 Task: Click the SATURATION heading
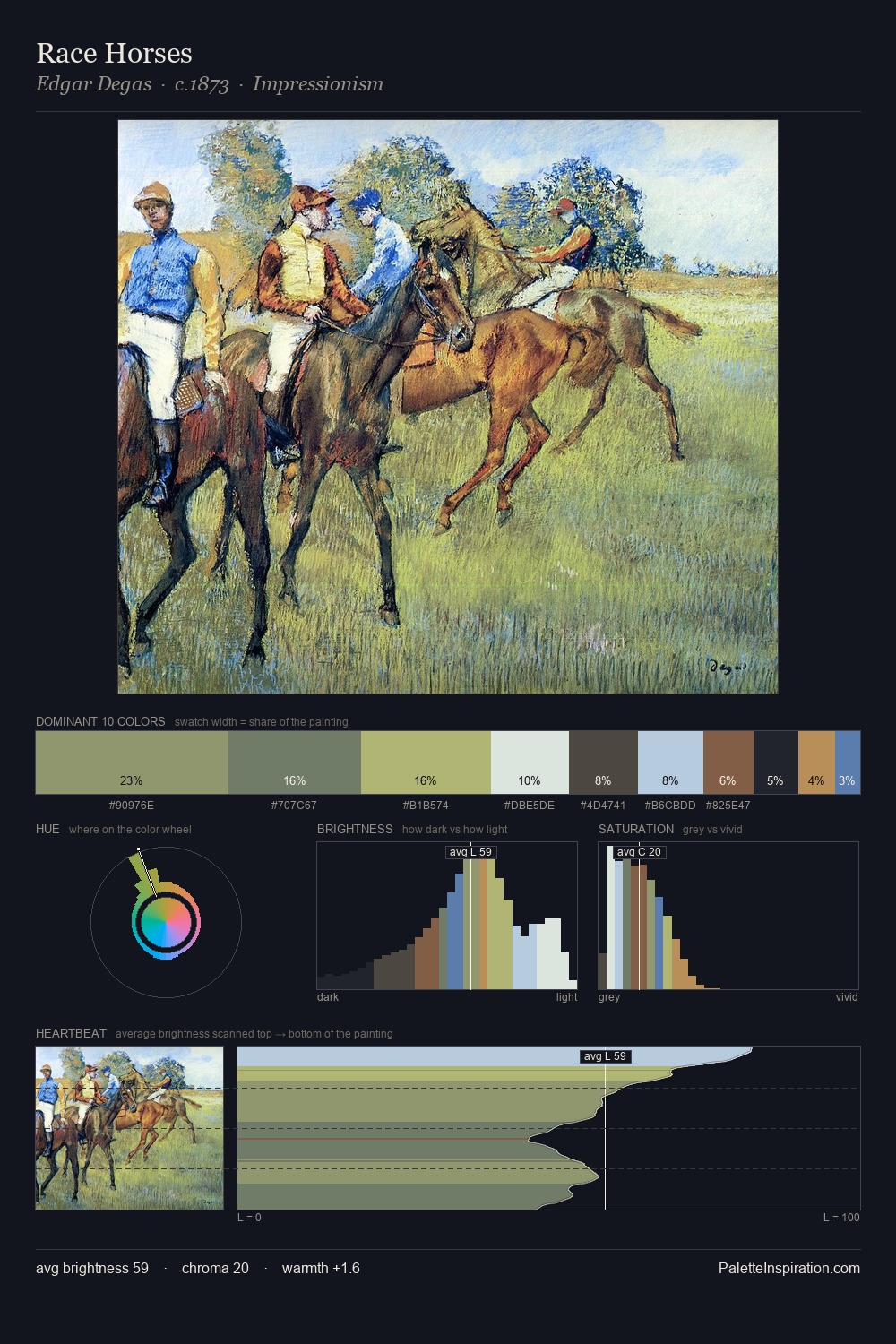coord(636,829)
